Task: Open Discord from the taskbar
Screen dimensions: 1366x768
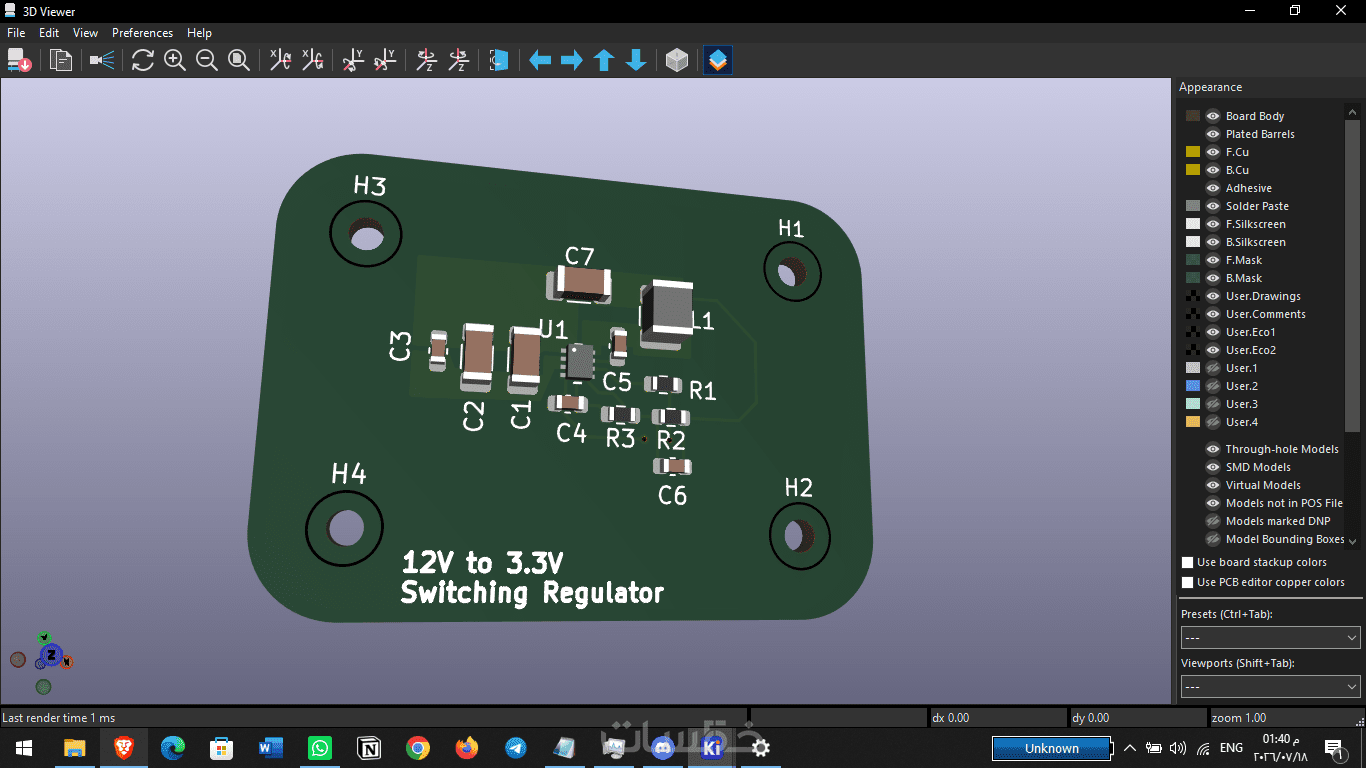Action: (x=663, y=747)
